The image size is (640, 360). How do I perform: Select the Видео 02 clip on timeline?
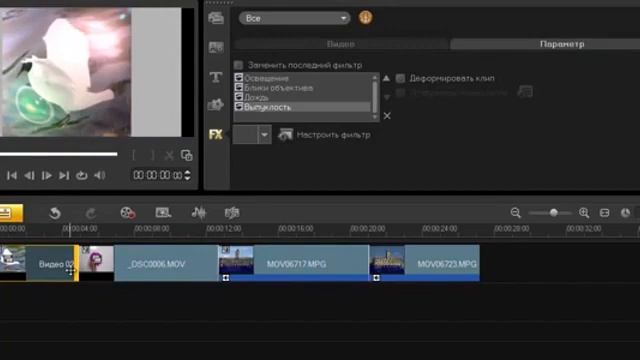39,263
